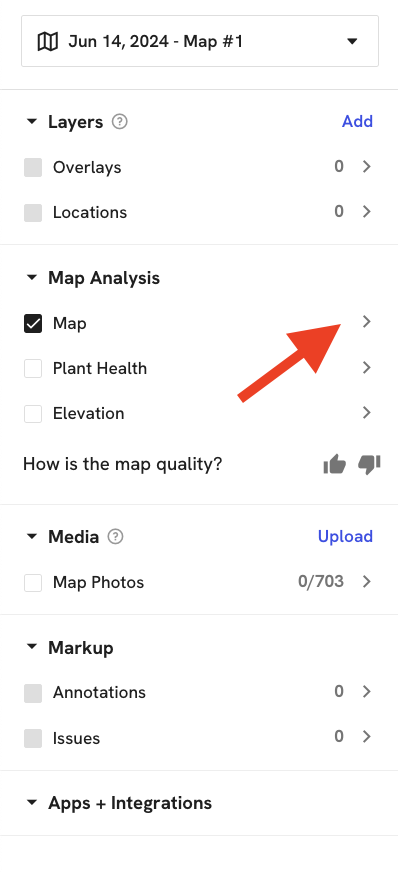Click the map icon in date selector
This screenshot has width=398, height=872.
pyautogui.click(x=48, y=41)
